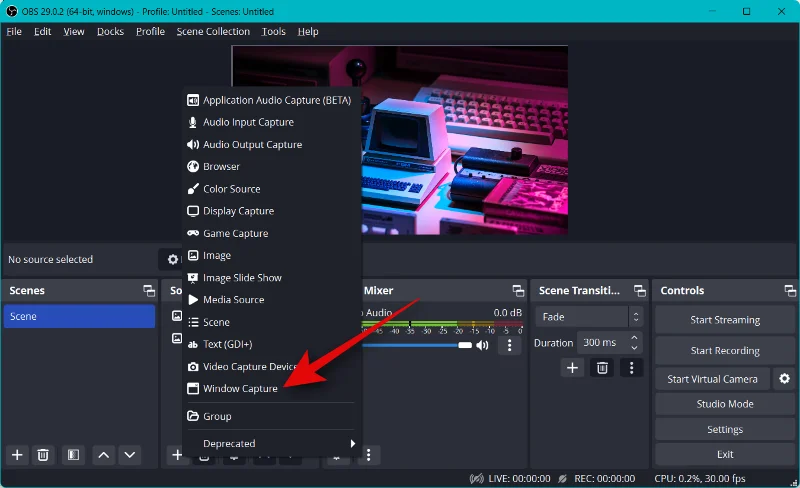
Task: Open scene filters in the Scenes toolbar
Action: tap(73, 455)
